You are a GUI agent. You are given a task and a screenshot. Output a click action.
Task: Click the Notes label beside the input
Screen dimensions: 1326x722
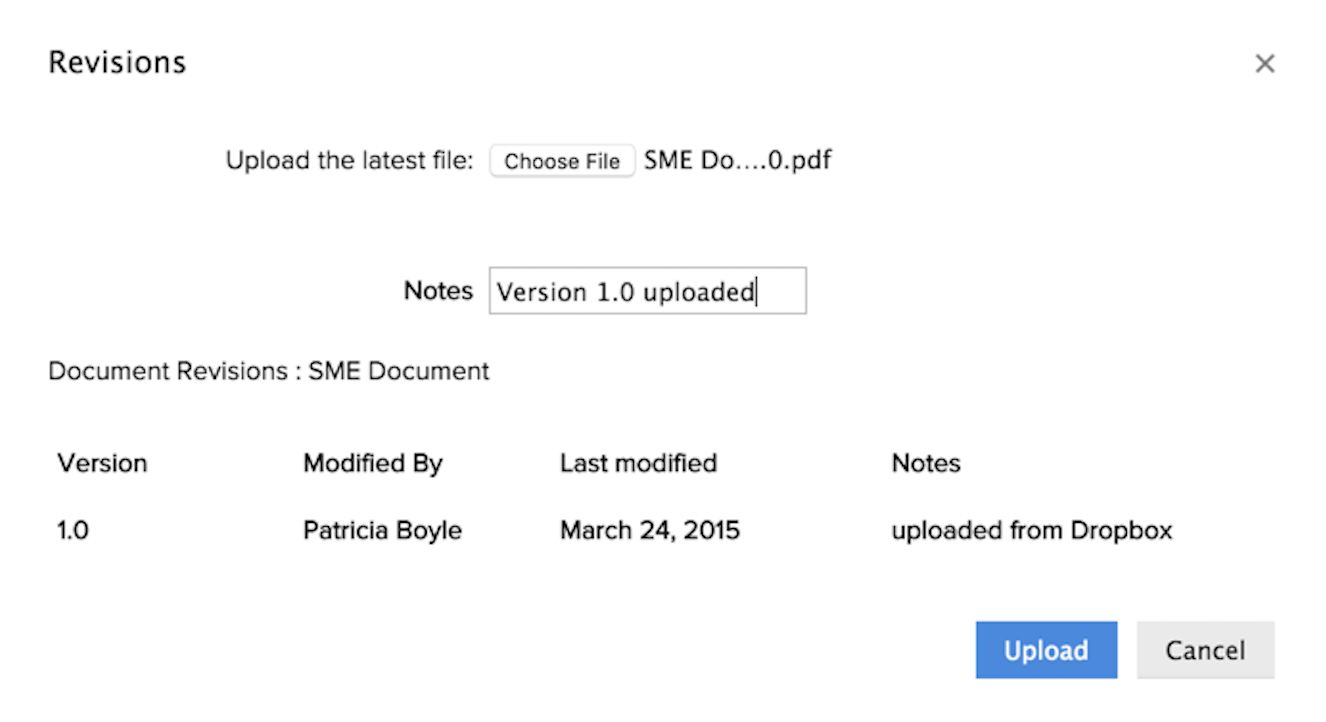click(x=438, y=291)
